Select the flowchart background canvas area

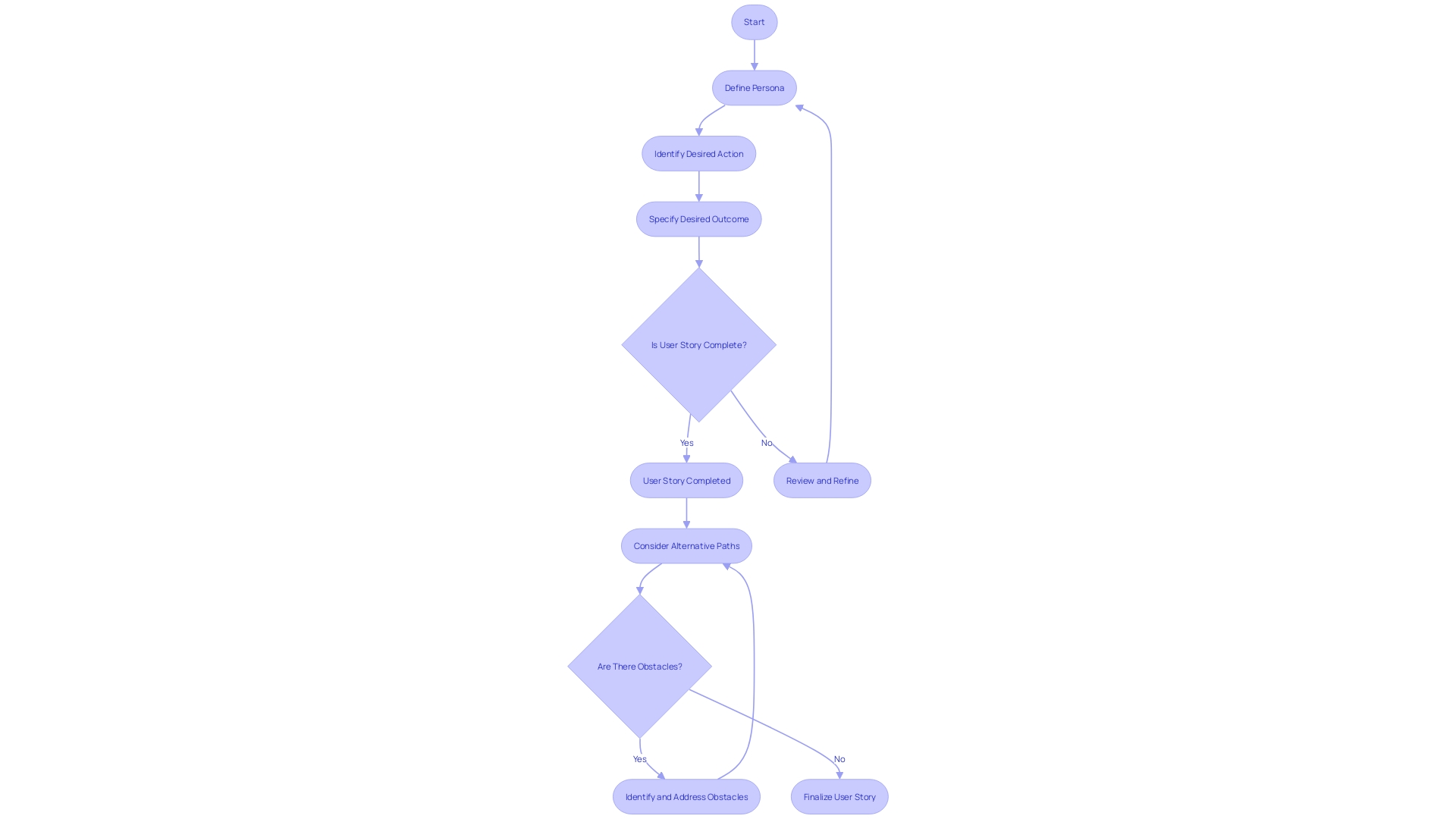(x=200, y=400)
